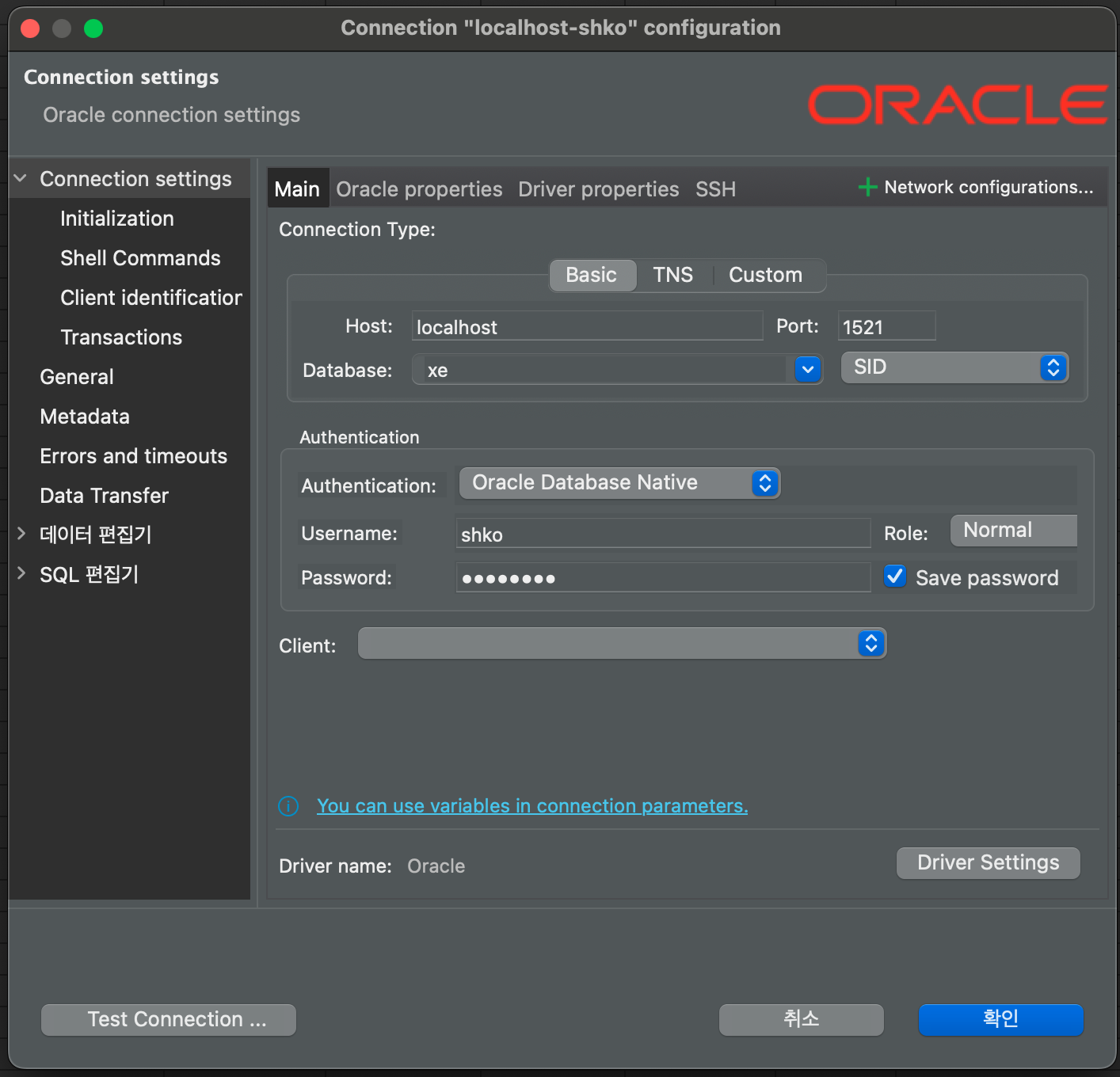Open the variables in connection parameters link
The width and height of the screenshot is (1120, 1077).
[532, 806]
